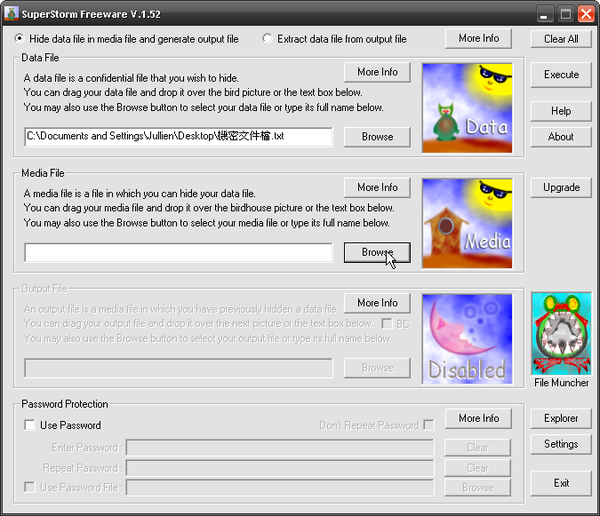The image size is (600, 516).
Task: Click the Upgrade button
Action: click(x=561, y=188)
